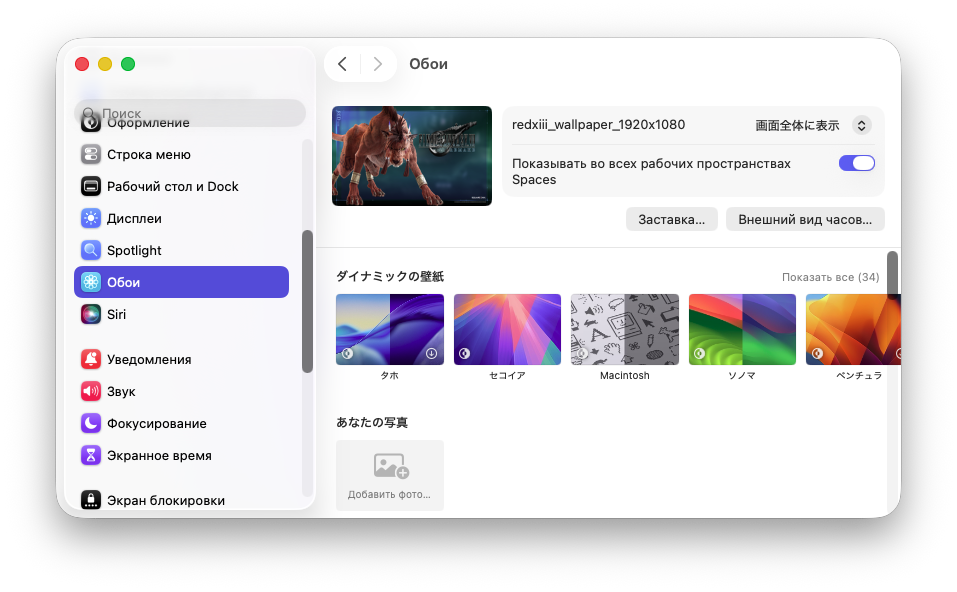Open Уведомления settings pane

181,359
